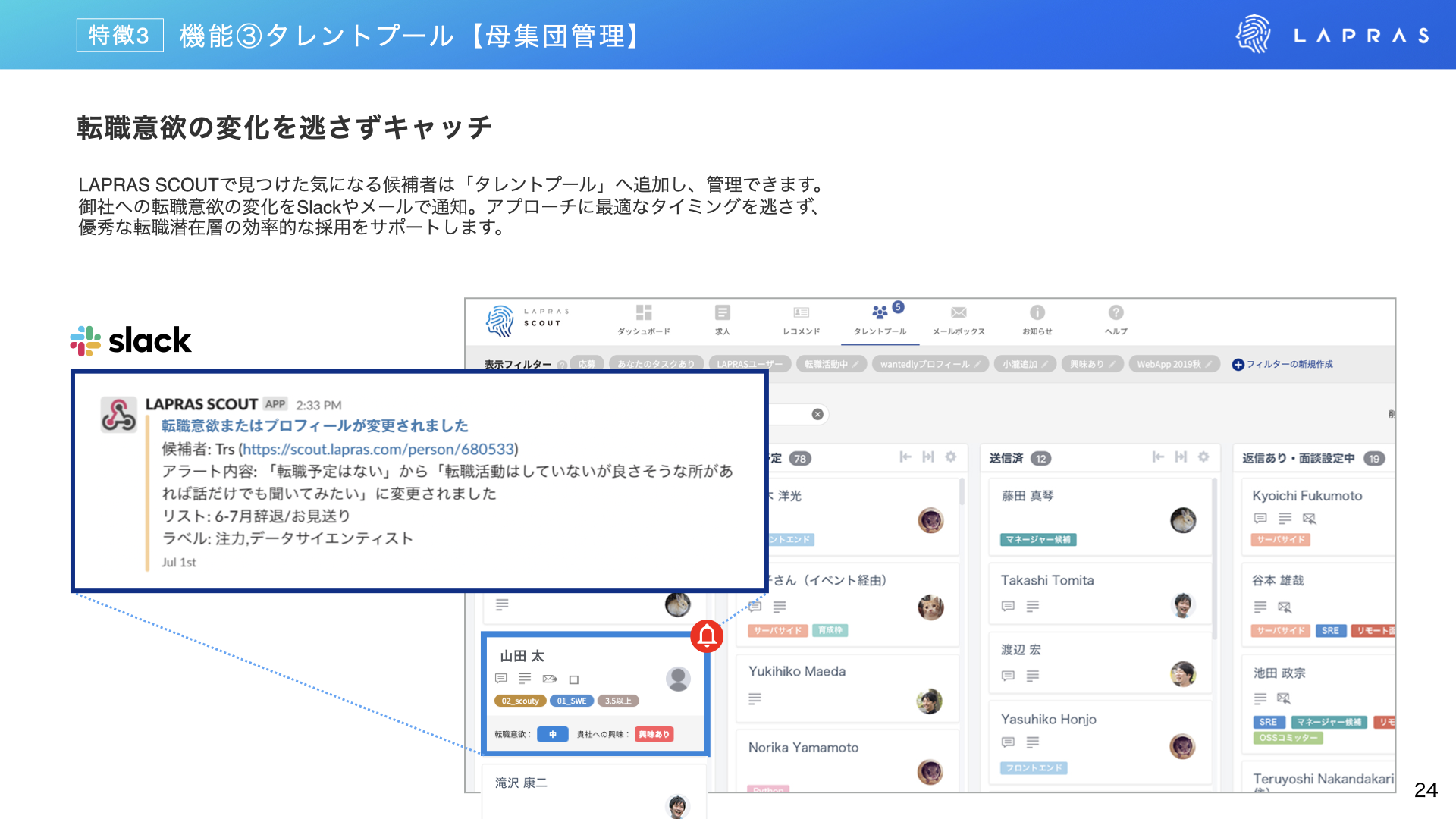Apply the あなたのタスクあり filter chip
The image size is (1456, 819).
click(x=656, y=364)
